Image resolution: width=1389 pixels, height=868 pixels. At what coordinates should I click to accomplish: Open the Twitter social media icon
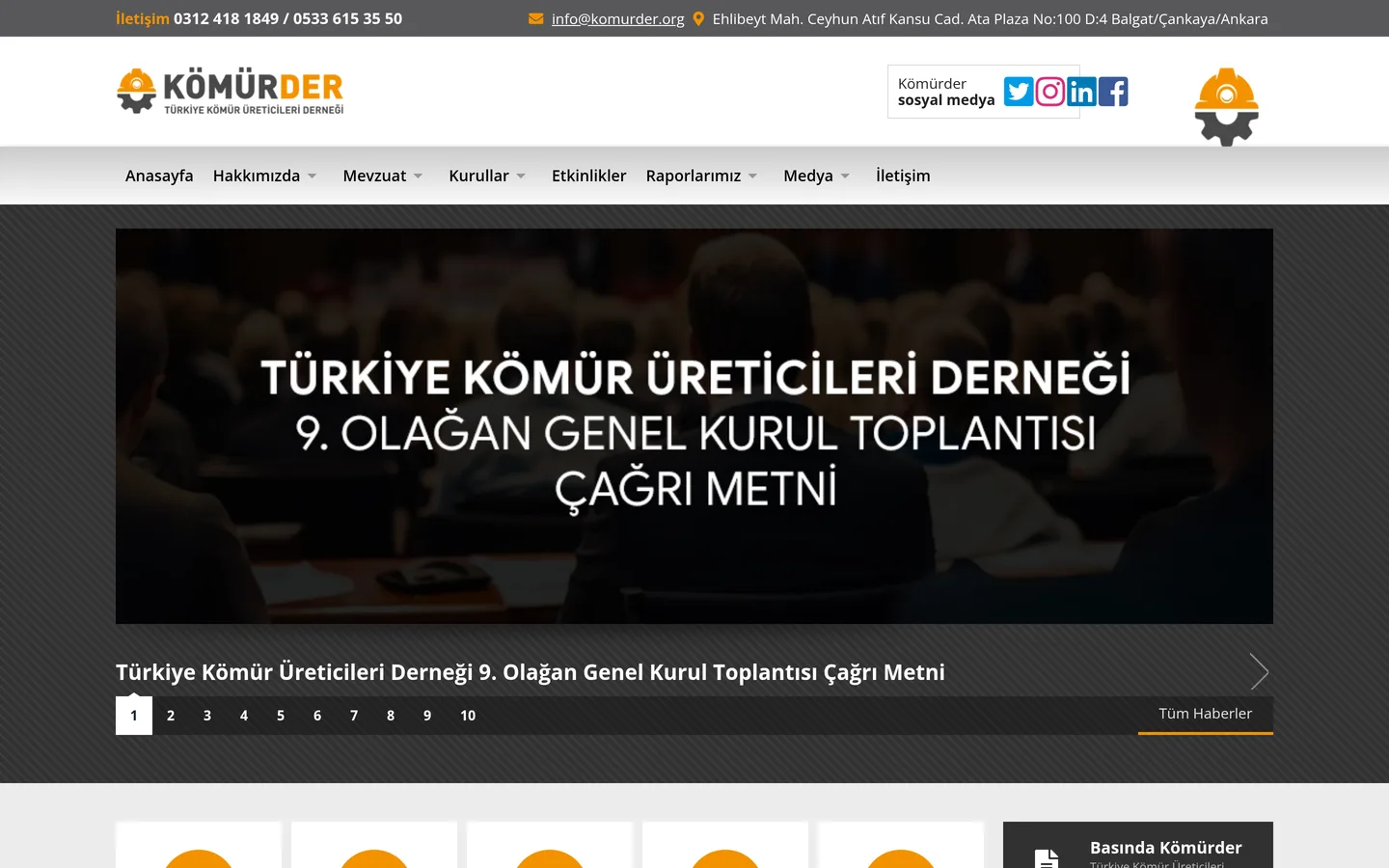[1019, 92]
